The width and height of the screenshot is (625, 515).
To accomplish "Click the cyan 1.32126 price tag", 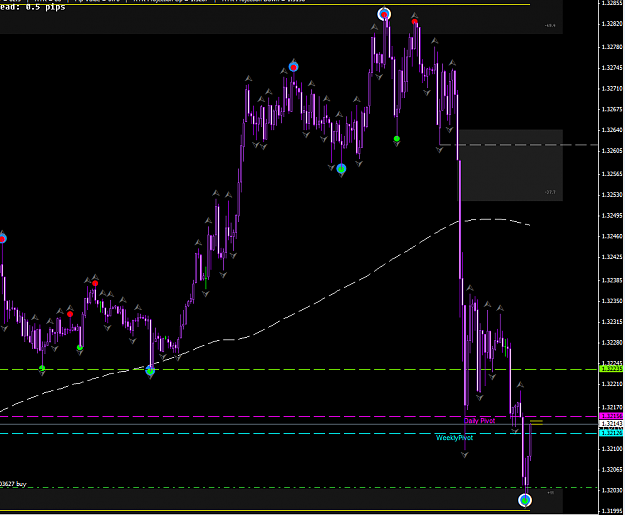I will (x=611, y=433).
